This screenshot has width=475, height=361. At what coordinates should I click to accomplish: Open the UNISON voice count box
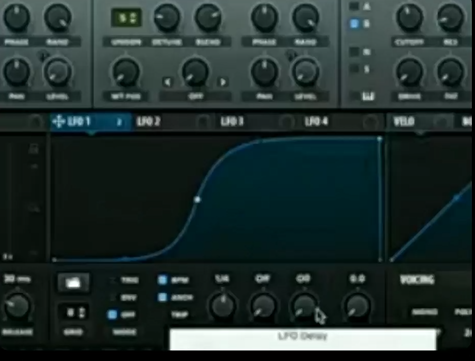[126, 18]
